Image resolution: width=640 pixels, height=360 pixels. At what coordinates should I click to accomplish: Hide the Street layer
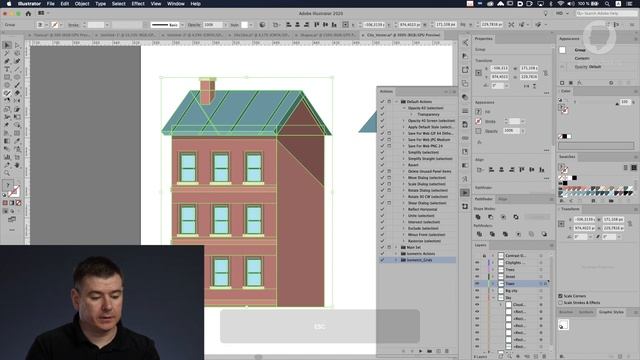[477, 276]
